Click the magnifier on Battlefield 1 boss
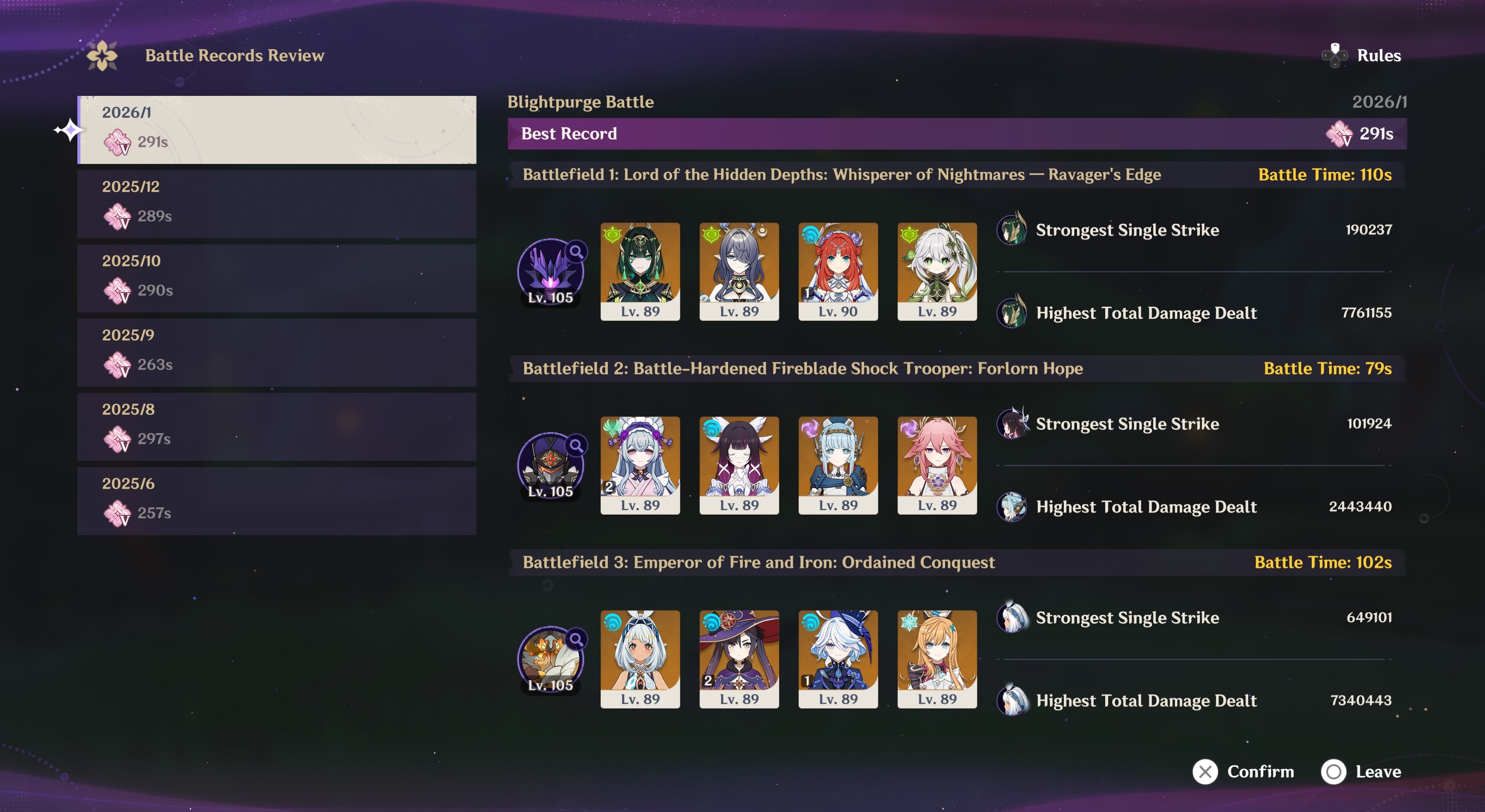Screen dimensions: 1485x812 (x=576, y=251)
